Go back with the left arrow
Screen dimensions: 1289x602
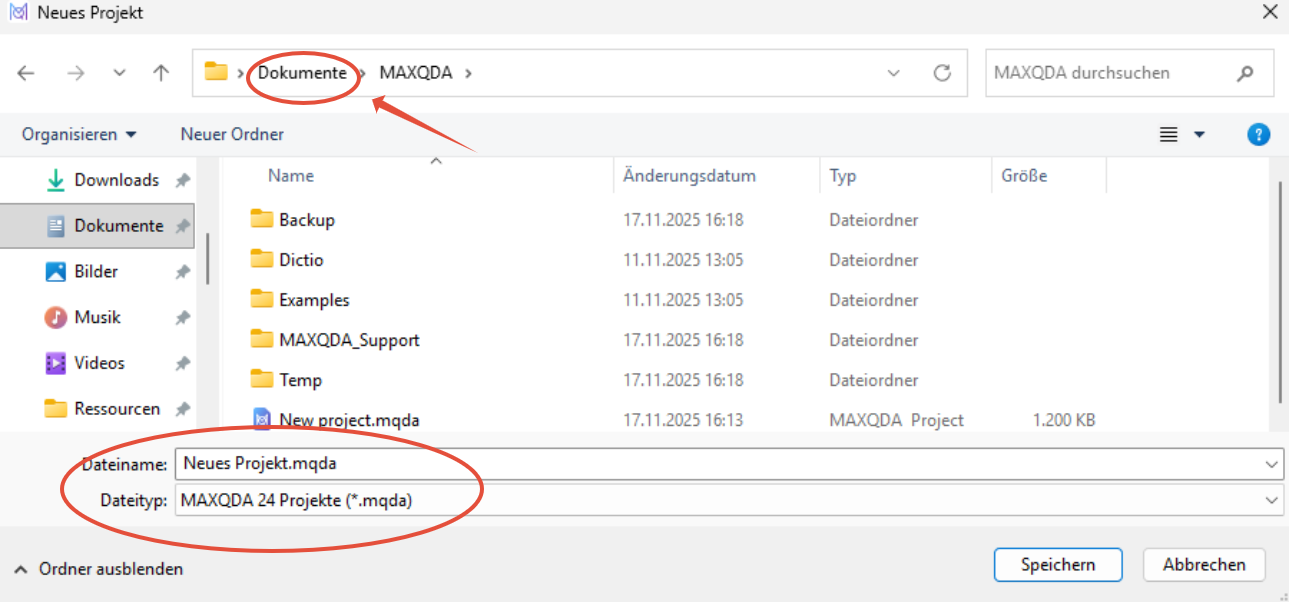pos(26,73)
